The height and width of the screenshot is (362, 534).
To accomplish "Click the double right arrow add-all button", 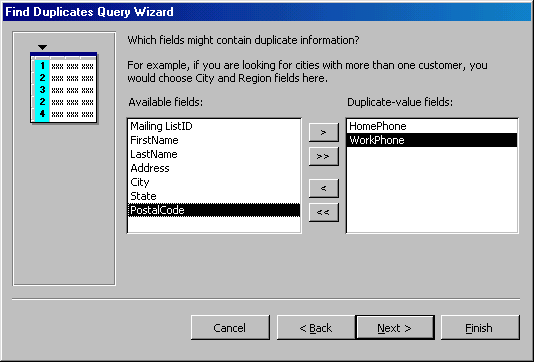I will coord(324,156).
